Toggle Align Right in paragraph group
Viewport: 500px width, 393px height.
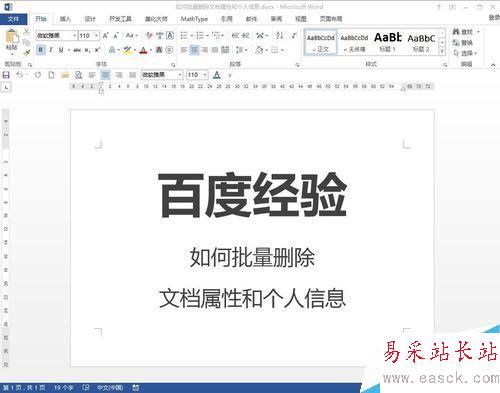coord(205,50)
